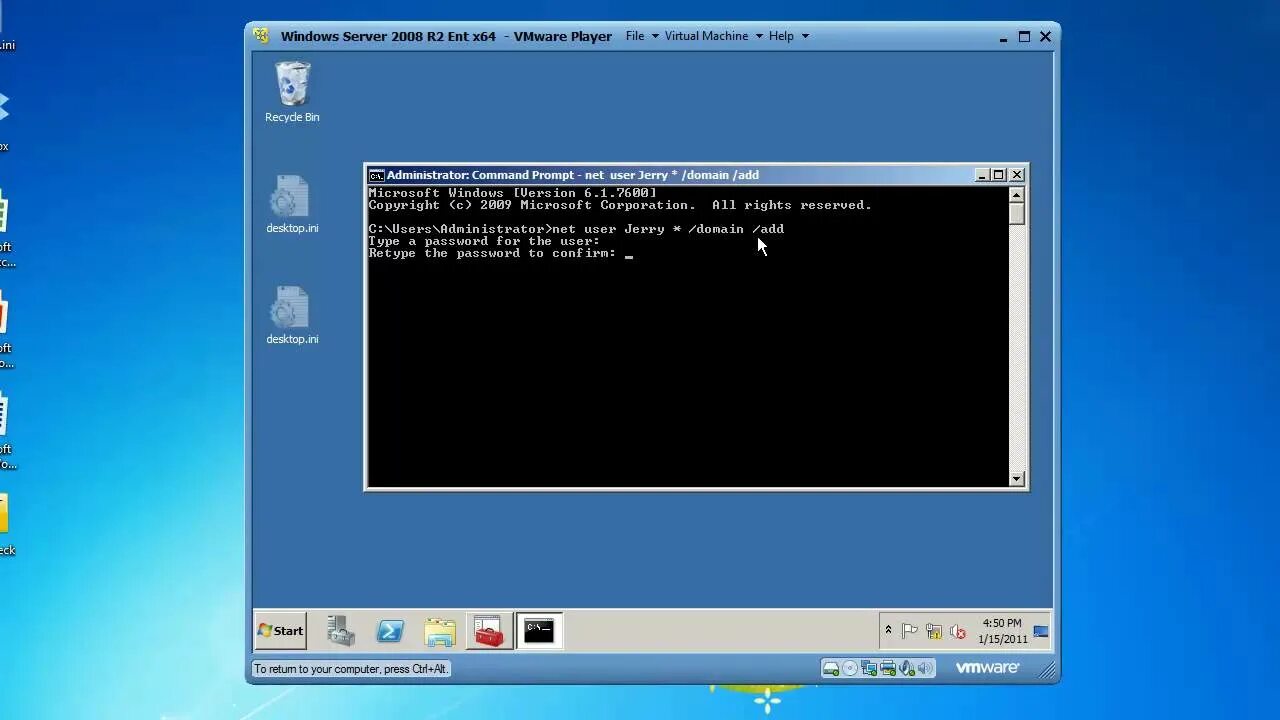Open Windows PowerShell from the taskbar

390,631
